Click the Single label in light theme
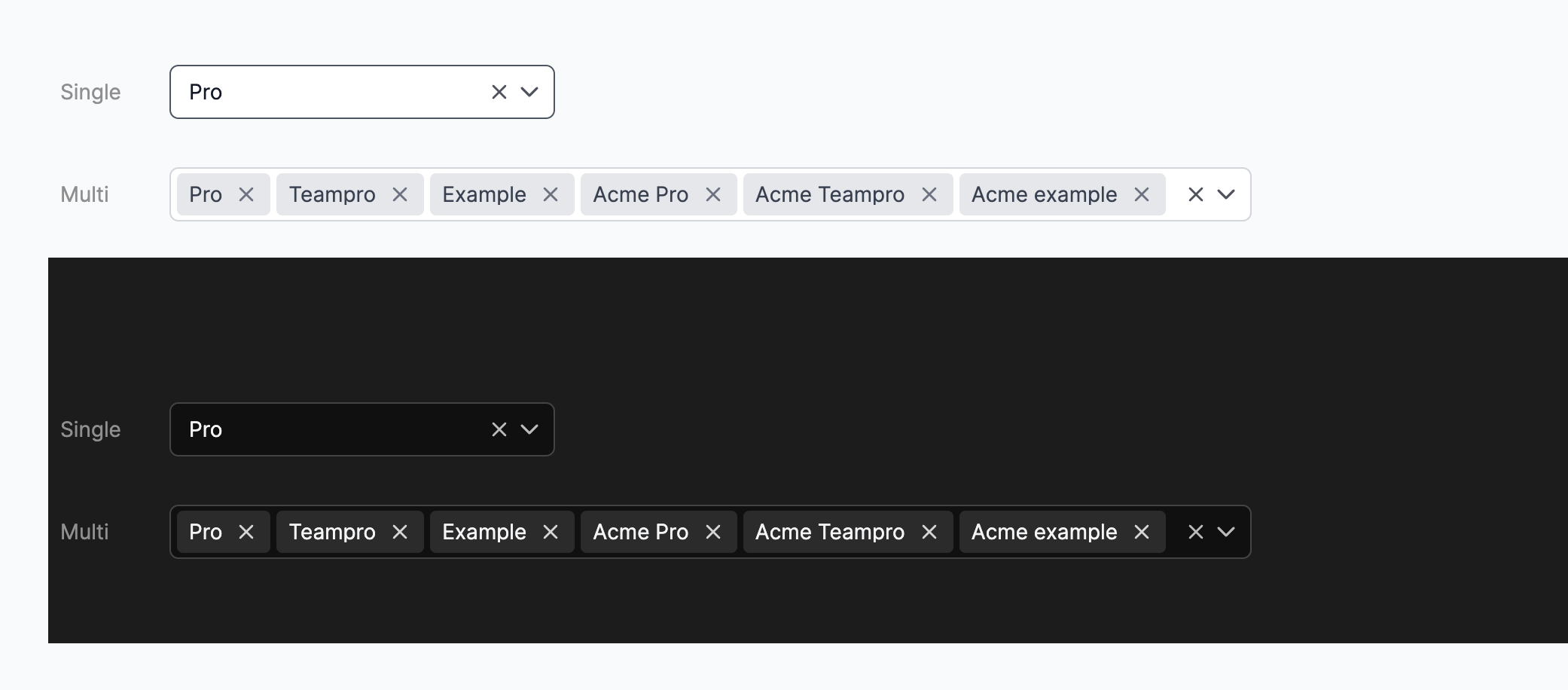 90,92
